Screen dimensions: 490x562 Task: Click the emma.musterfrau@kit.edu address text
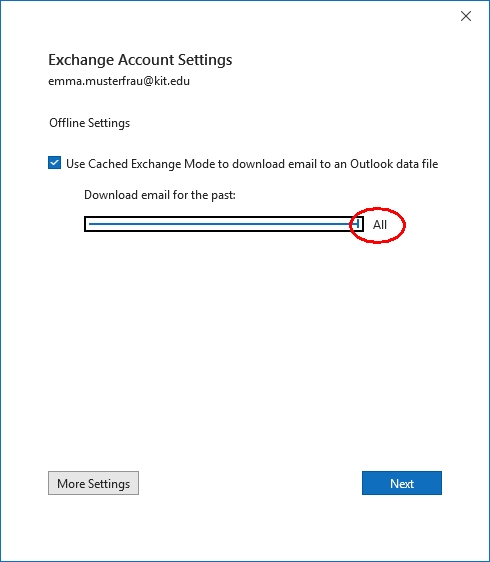[x=119, y=81]
